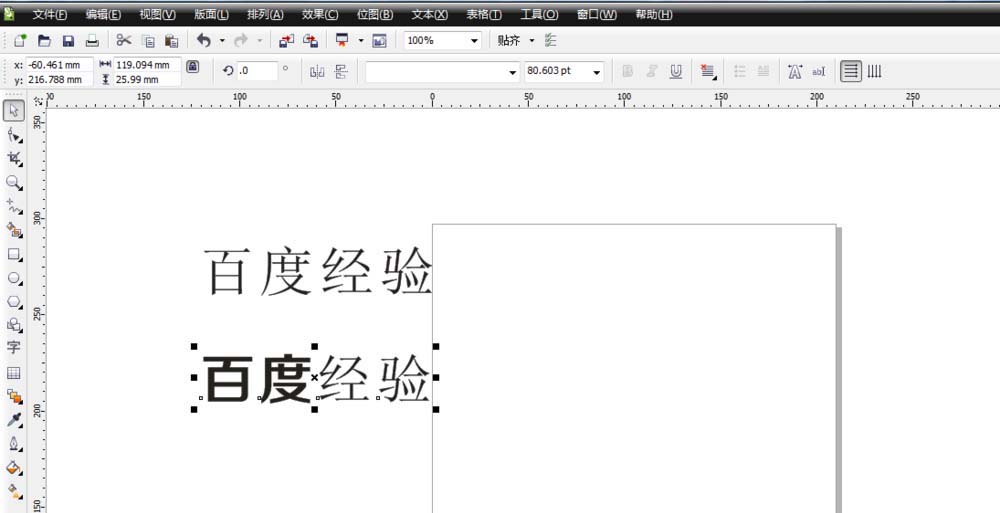Select the Ellipse tool
The image size is (1000, 513).
pos(14,278)
